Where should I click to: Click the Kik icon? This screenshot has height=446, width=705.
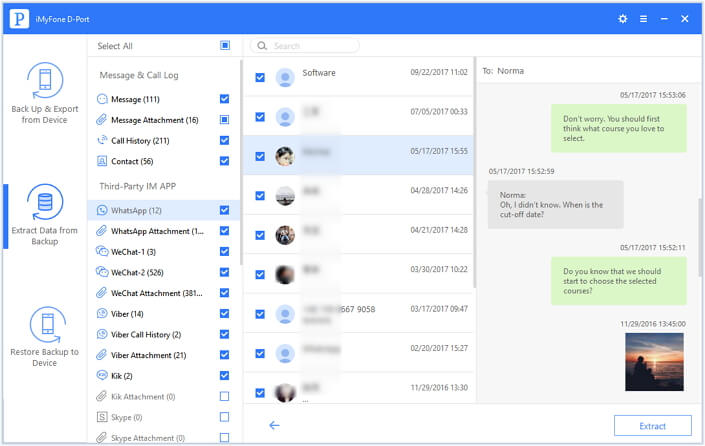click(102, 375)
